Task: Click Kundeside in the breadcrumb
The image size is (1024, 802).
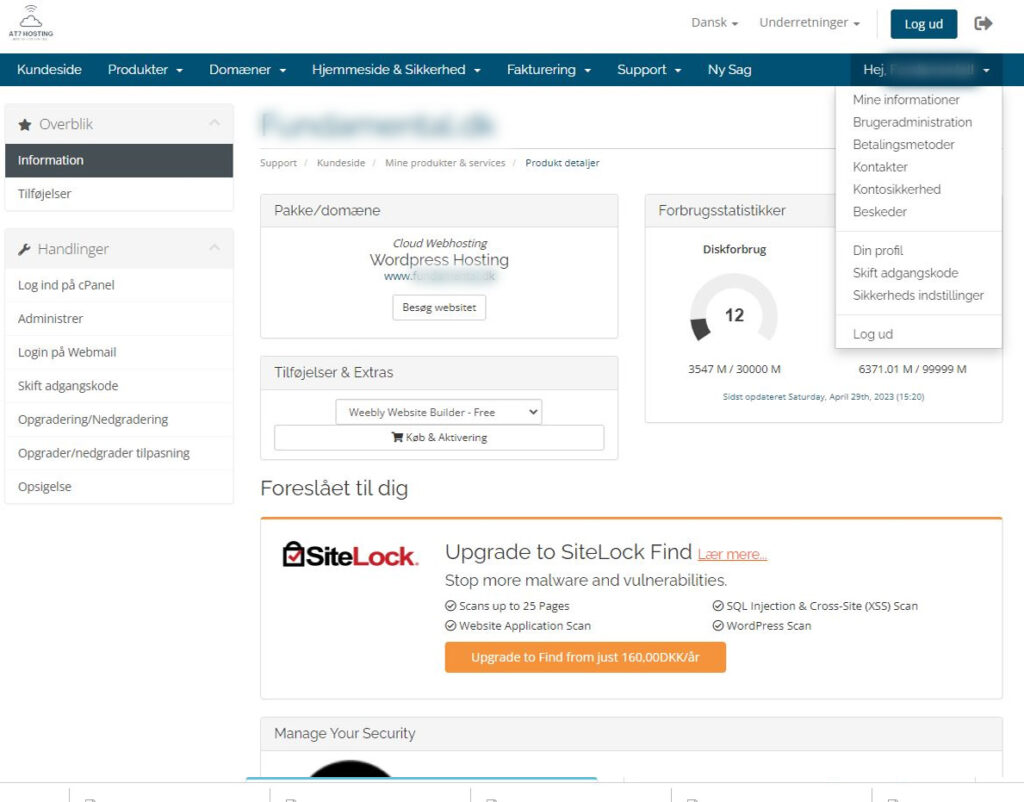Action: pos(340,163)
